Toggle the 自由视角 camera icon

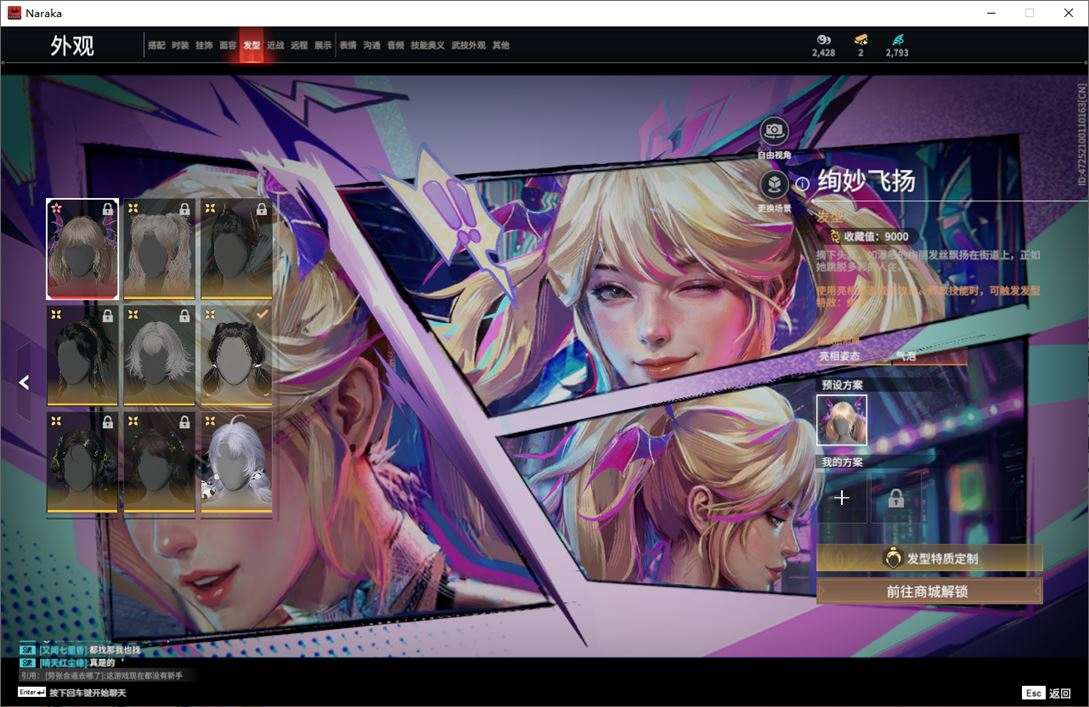[774, 131]
